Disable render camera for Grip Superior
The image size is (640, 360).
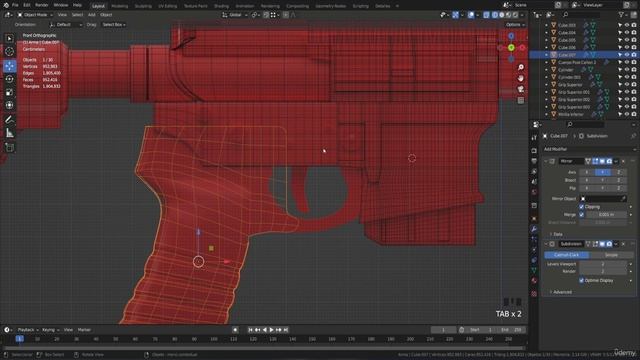point(634,85)
